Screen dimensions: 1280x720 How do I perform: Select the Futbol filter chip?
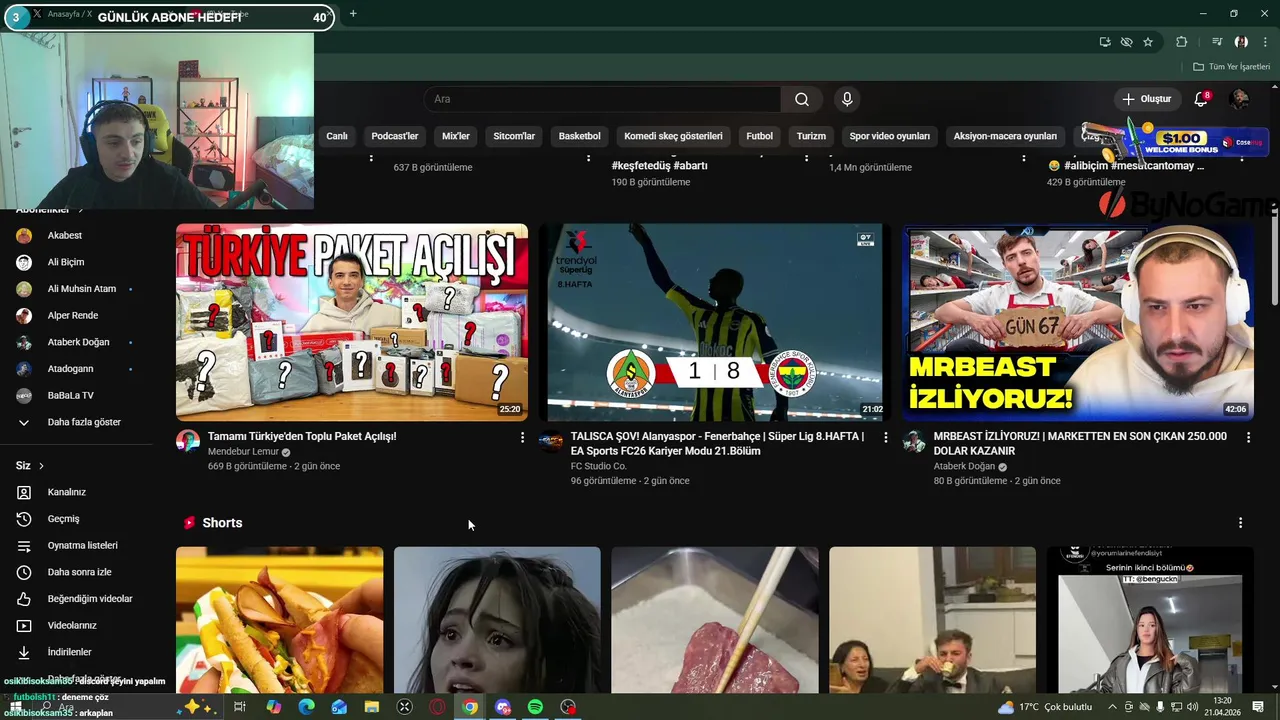pyautogui.click(x=759, y=136)
